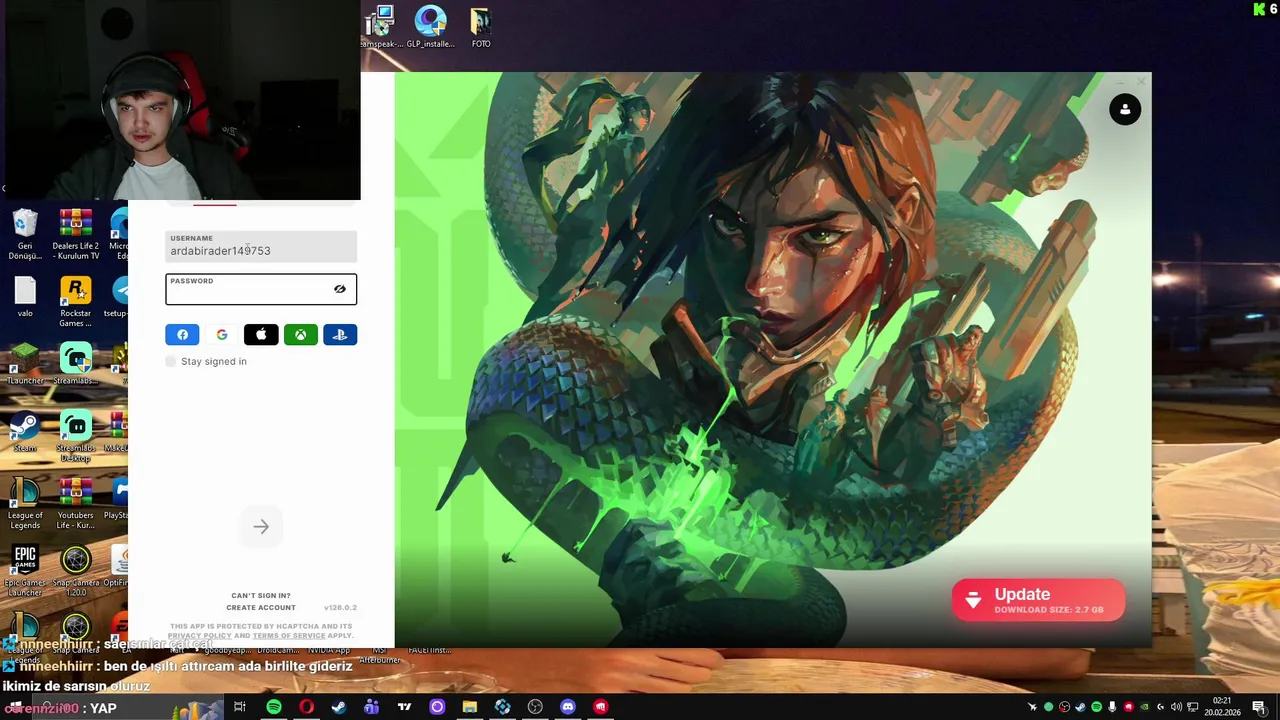Viewport: 1280px width, 720px height.
Task: Launch Streamlabs installer desktop shortcut
Action: [x=76, y=365]
